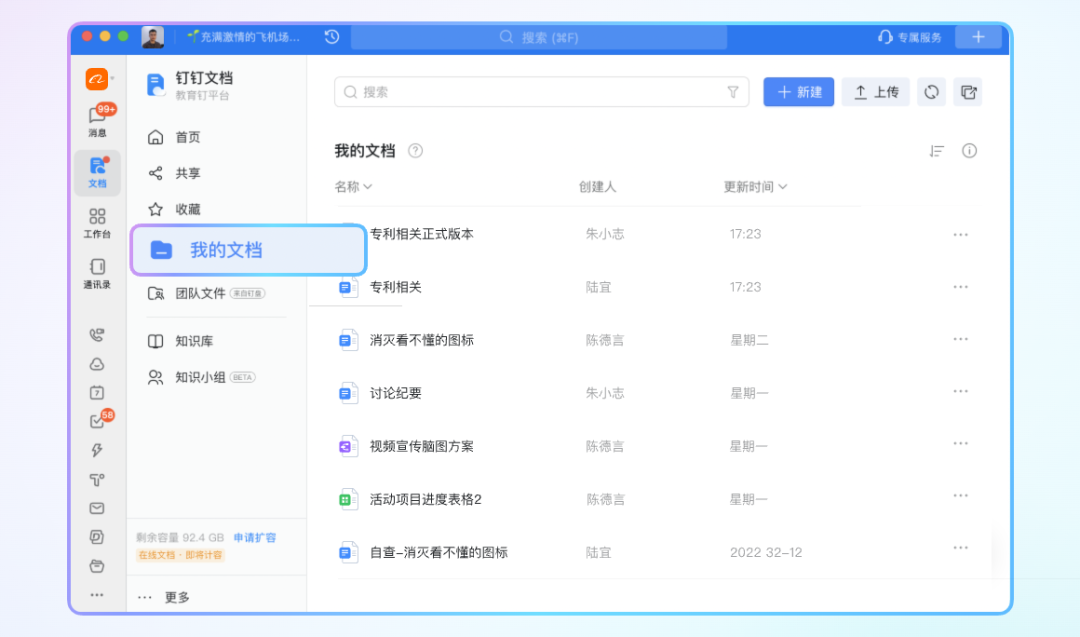Expand the 更新时间 column sort dropdown

pyautogui.click(x=755, y=187)
